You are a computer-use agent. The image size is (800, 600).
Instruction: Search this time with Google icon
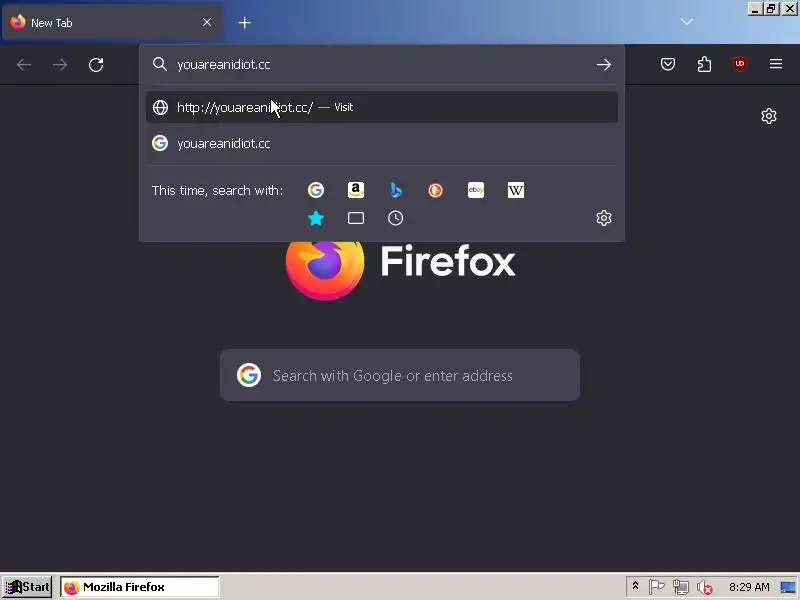point(316,190)
